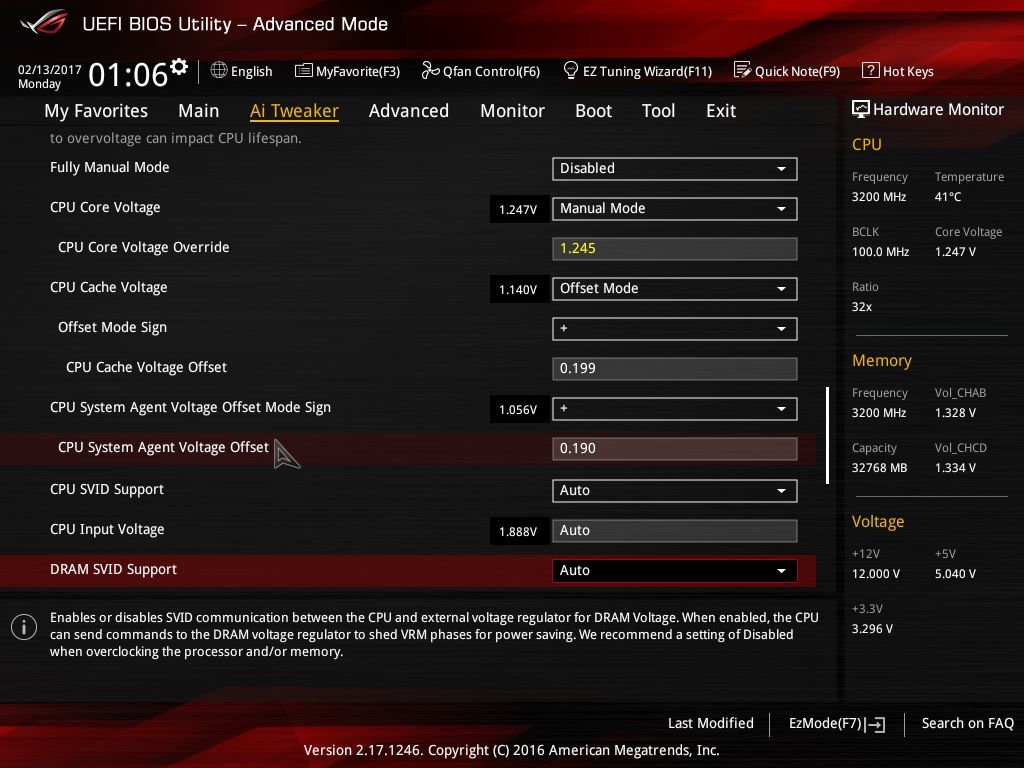Viewport: 1024px width, 768px height.
Task: Expand the Offset Mode Sign dropdown
Action: pos(674,328)
